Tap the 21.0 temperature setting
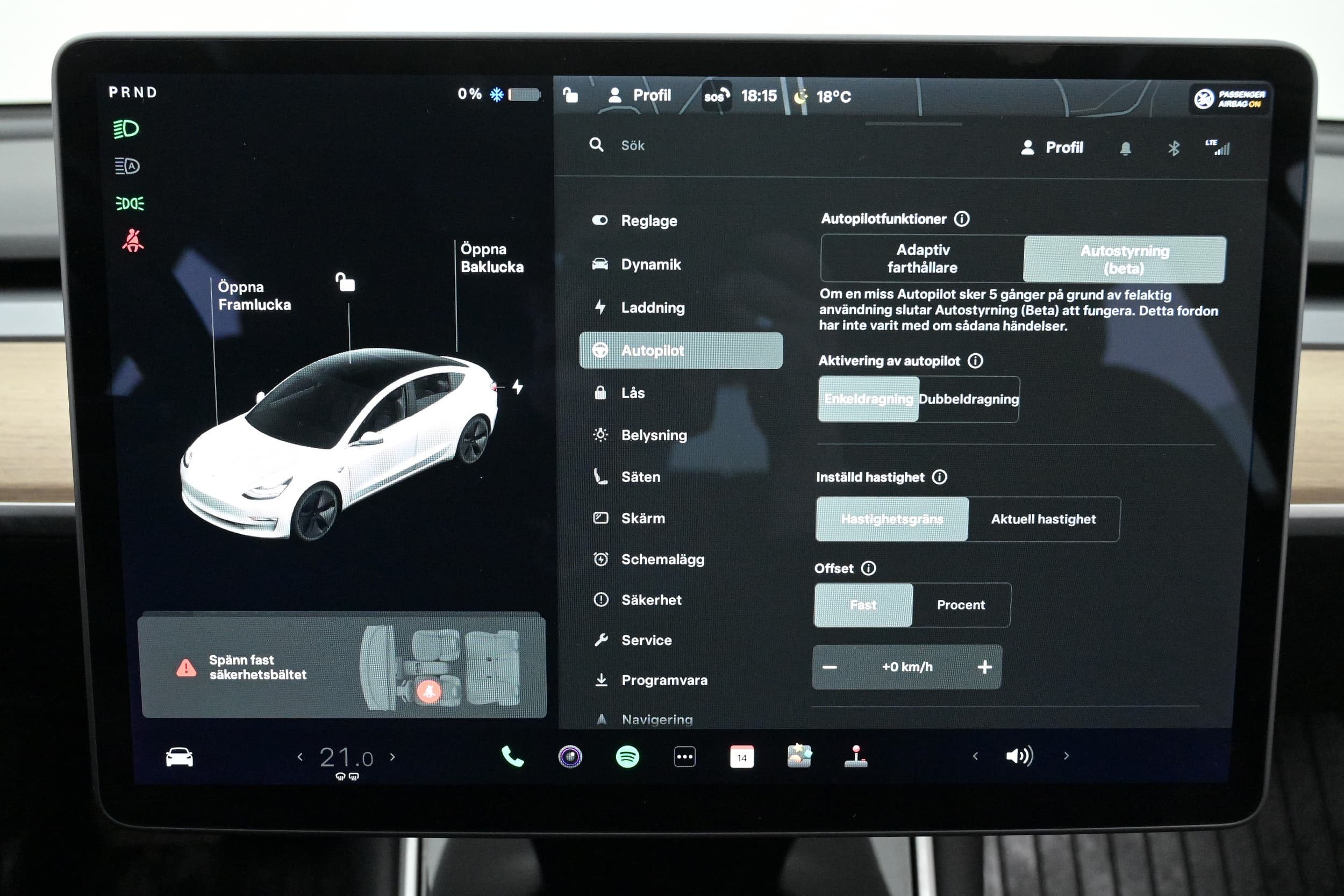The height and width of the screenshot is (896, 1344). click(346, 758)
